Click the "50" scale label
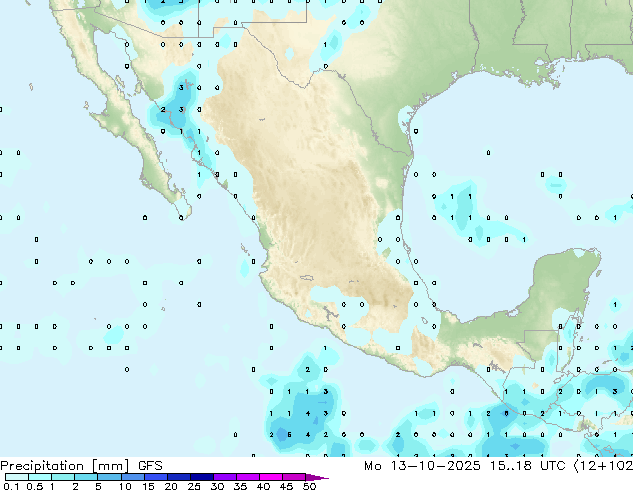The height and width of the screenshot is (490, 634). 309,486
